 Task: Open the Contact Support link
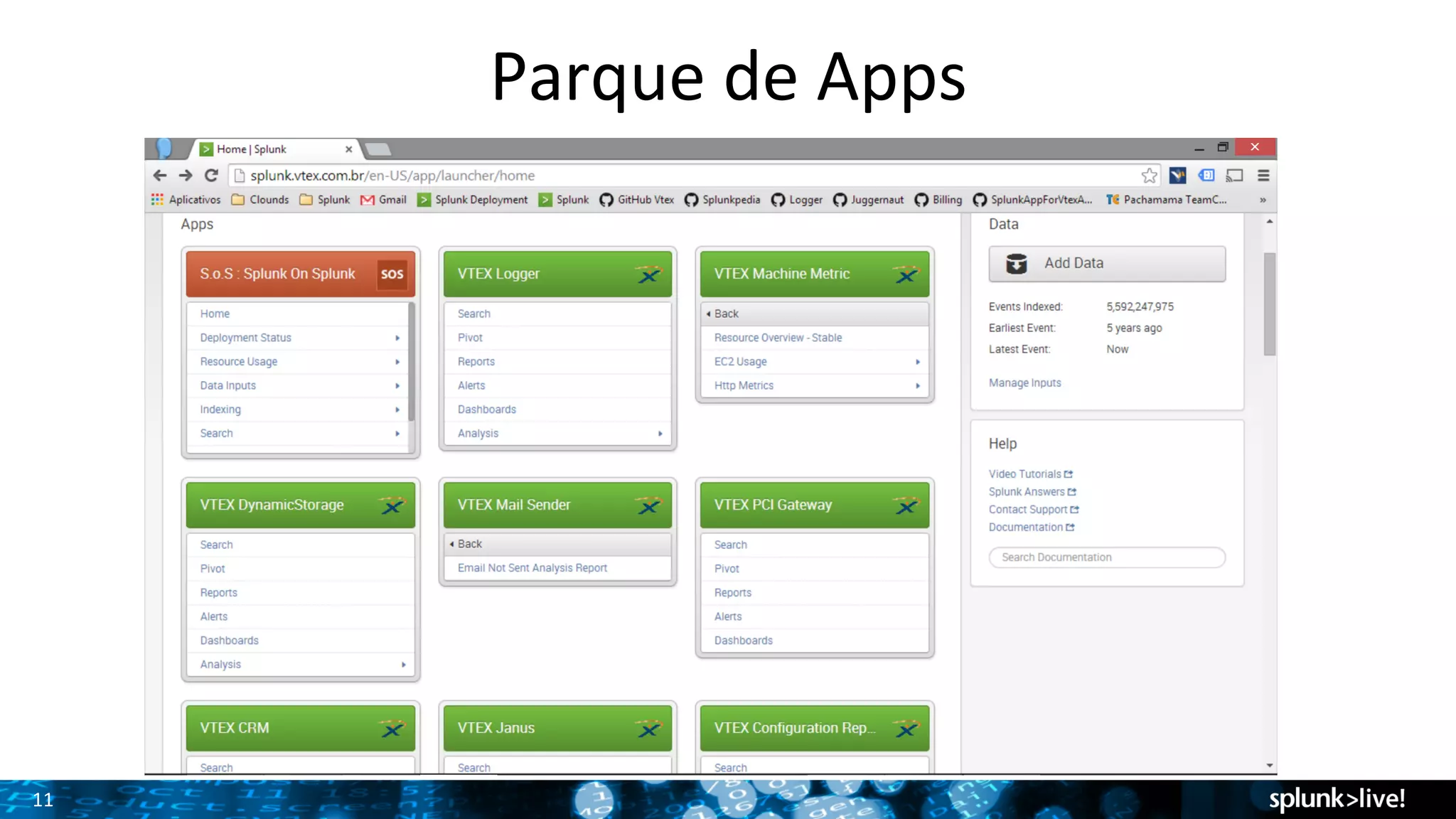click(x=1034, y=510)
